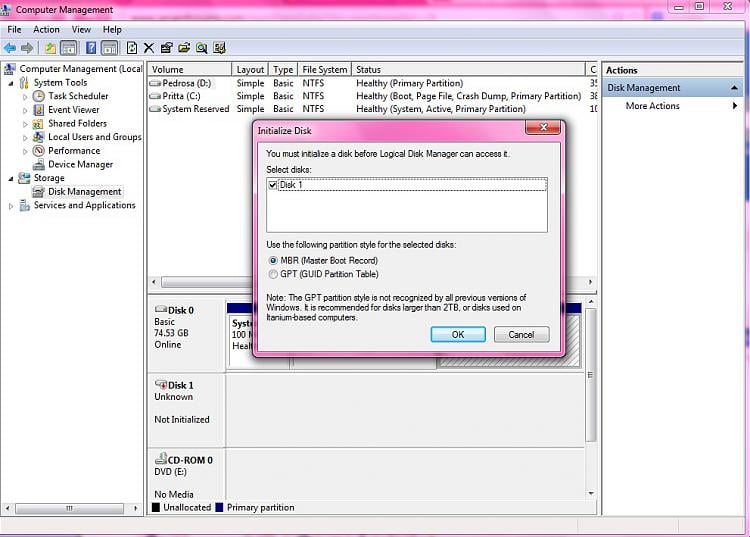Select MBR (Master Boot Record) radio button

273,261
